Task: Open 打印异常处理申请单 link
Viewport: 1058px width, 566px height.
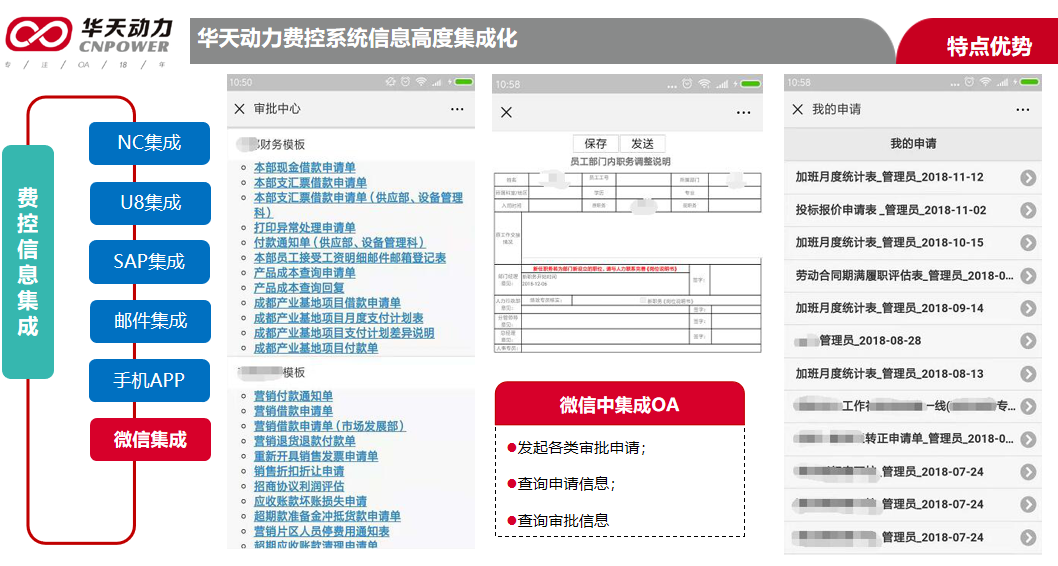Action: [x=304, y=228]
